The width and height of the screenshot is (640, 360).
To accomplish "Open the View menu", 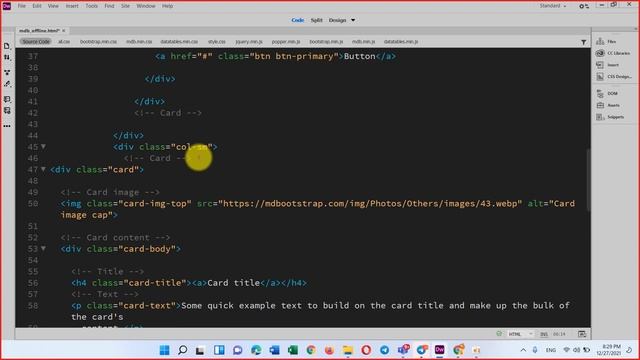I will coord(53,6).
